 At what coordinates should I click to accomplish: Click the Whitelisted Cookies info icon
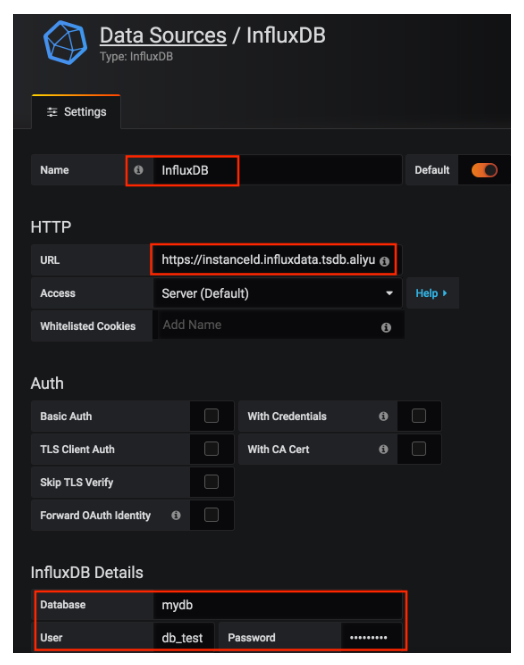(x=386, y=327)
